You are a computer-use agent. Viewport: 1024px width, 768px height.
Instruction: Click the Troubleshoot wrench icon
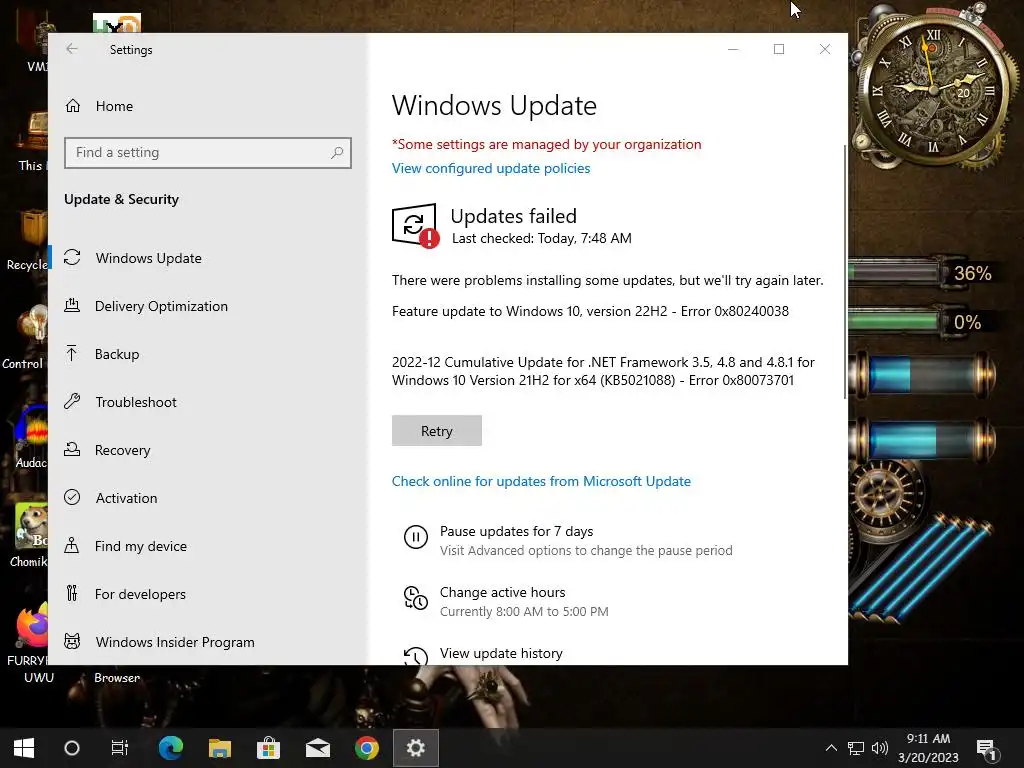[x=72, y=401]
